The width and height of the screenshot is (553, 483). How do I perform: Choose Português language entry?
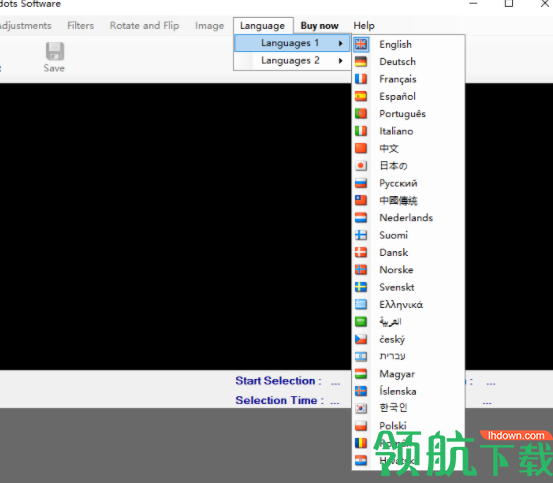coord(408,114)
